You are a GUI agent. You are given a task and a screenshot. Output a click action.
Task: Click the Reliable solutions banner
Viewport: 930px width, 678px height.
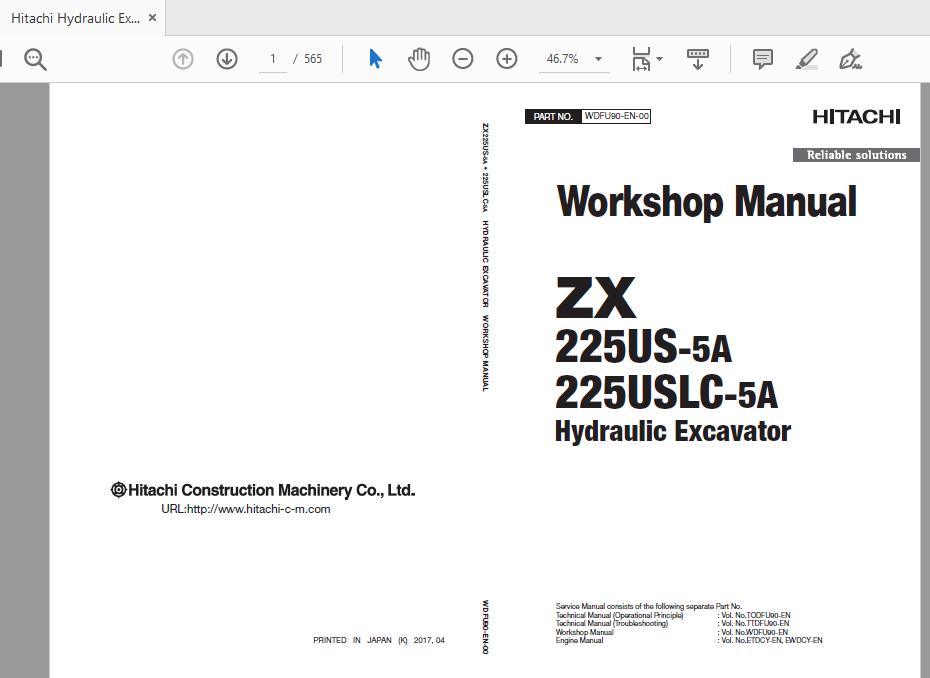pos(856,155)
